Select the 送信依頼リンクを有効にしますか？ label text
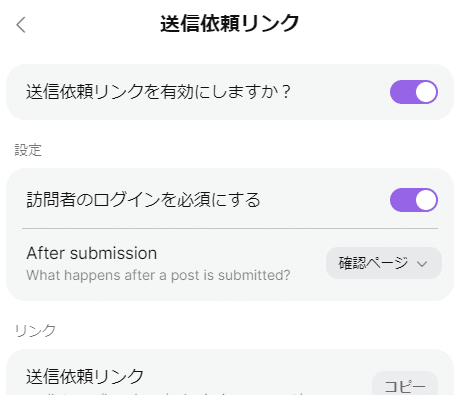This screenshot has width=462, height=395. click(x=158, y=92)
